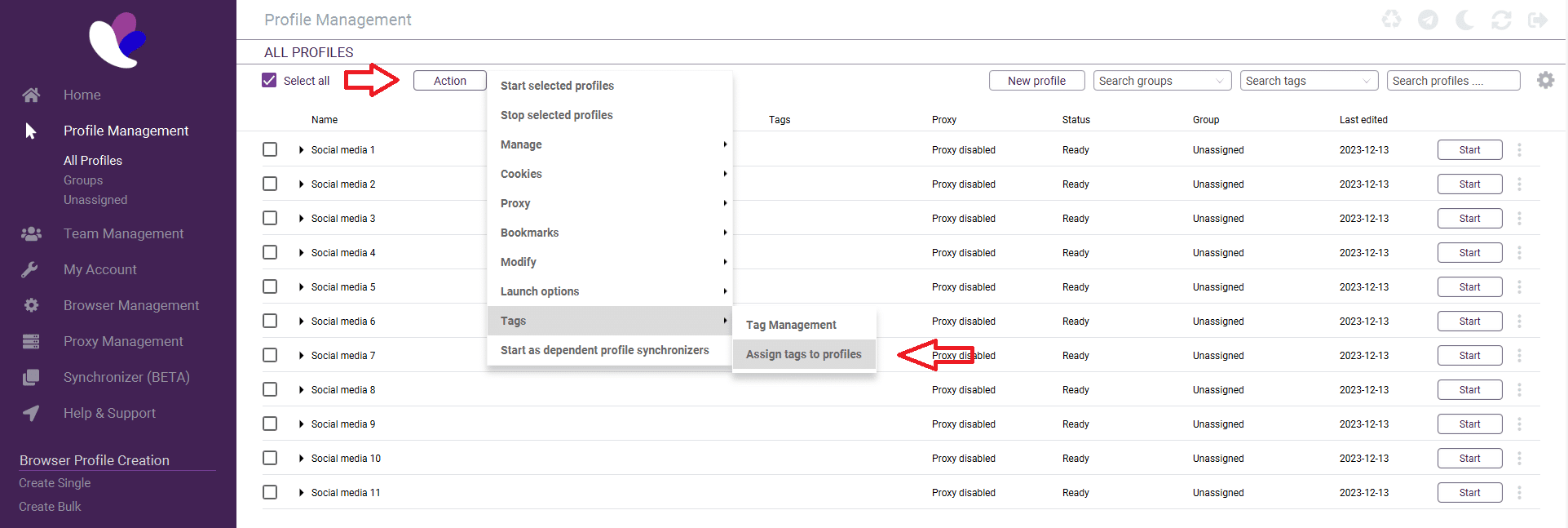Click the logout arrow icon
The height and width of the screenshot is (528, 1568).
(x=1538, y=20)
